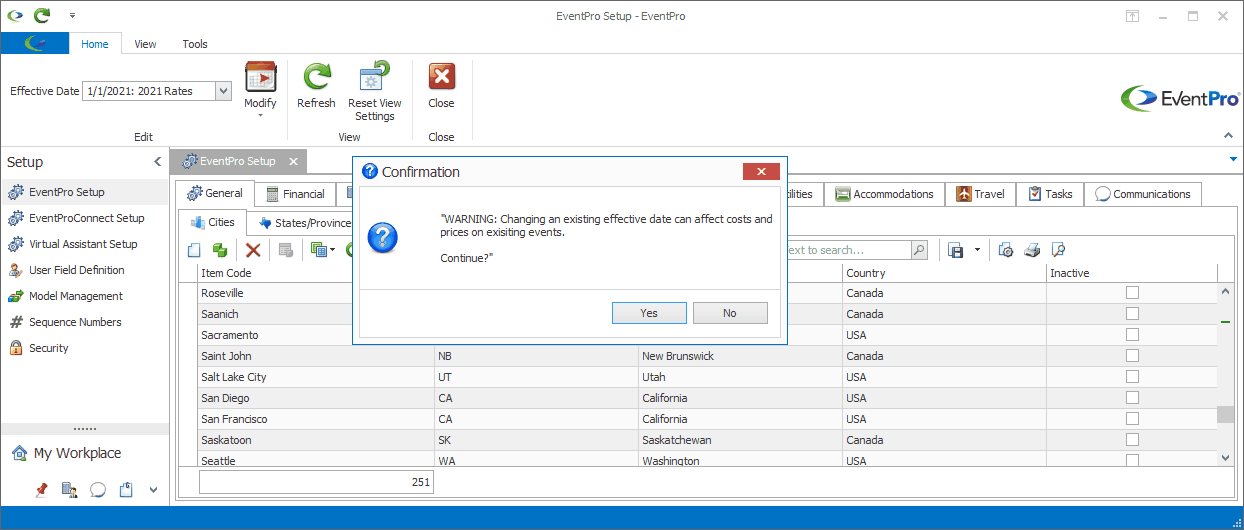This screenshot has height=530, width=1244.
Task: Select the Tasks setup tab
Action: 1050,194
